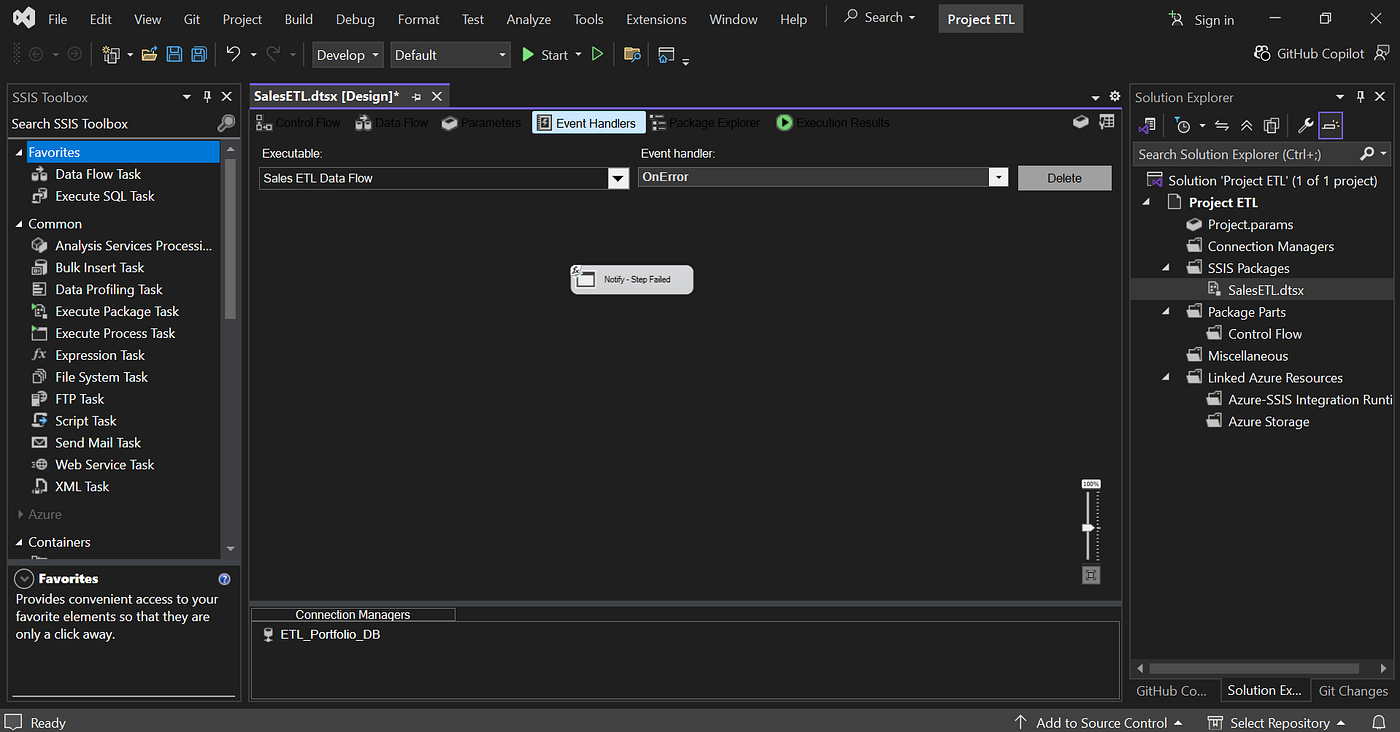Select Azure Storage in Solution Explorer
The height and width of the screenshot is (732, 1400).
click(x=1269, y=422)
